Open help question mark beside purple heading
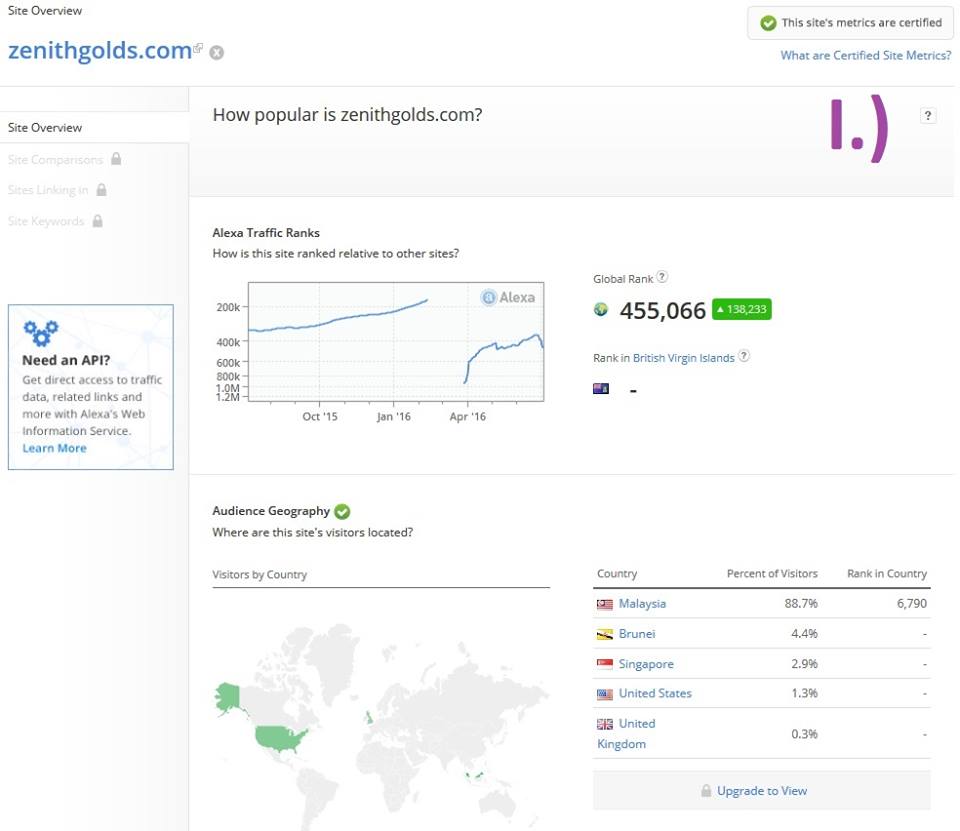The width and height of the screenshot is (960, 831). pyautogui.click(x=928, y=115)
